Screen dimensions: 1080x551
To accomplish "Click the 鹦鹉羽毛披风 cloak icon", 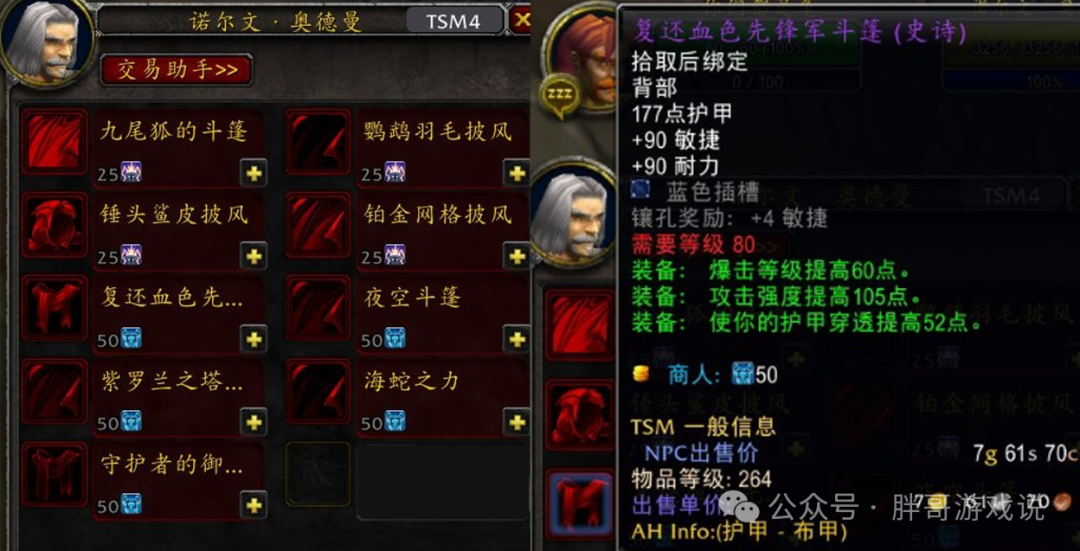I will [x=318, y=142].
